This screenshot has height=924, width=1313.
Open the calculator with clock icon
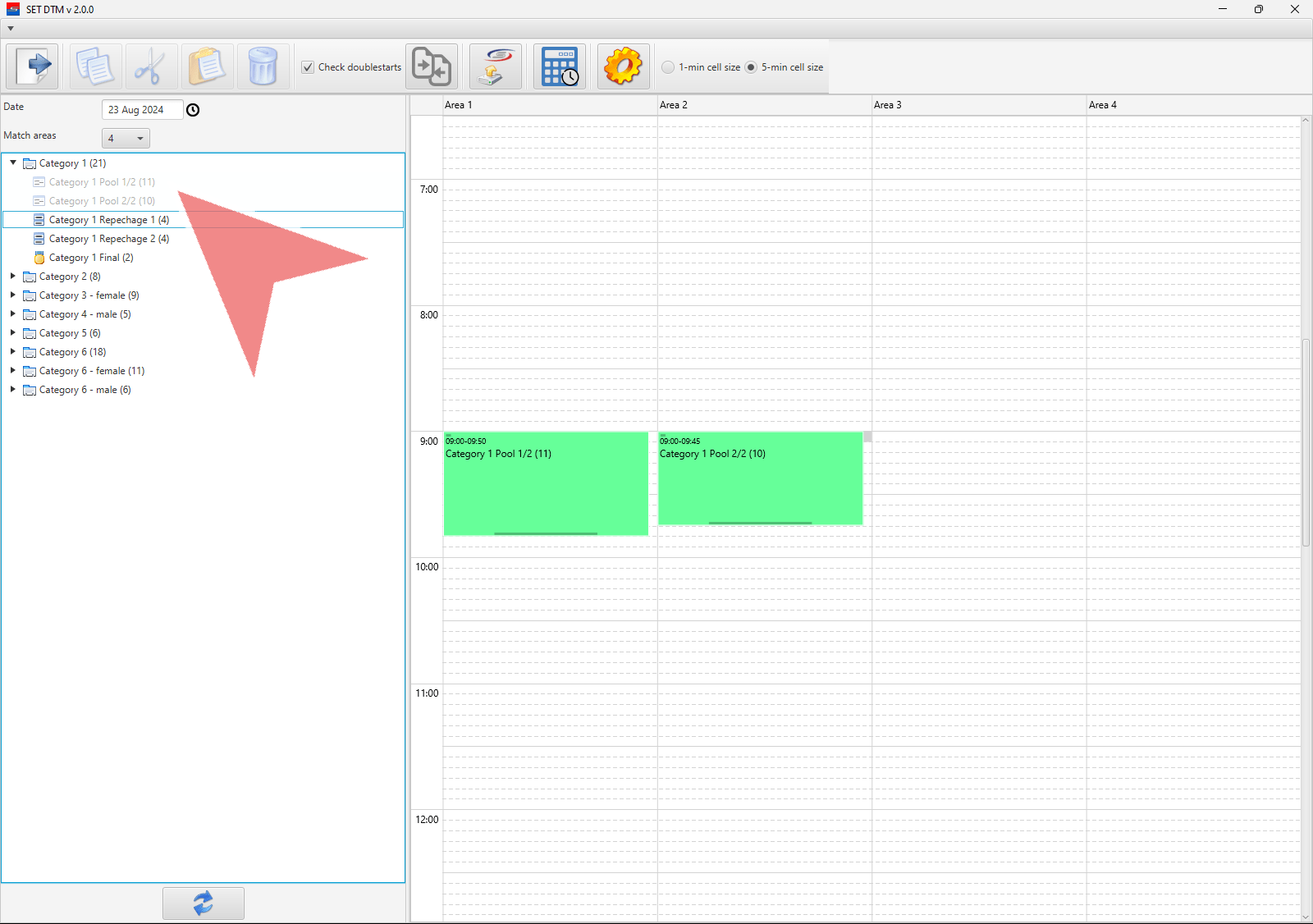[x=560, y=66]
